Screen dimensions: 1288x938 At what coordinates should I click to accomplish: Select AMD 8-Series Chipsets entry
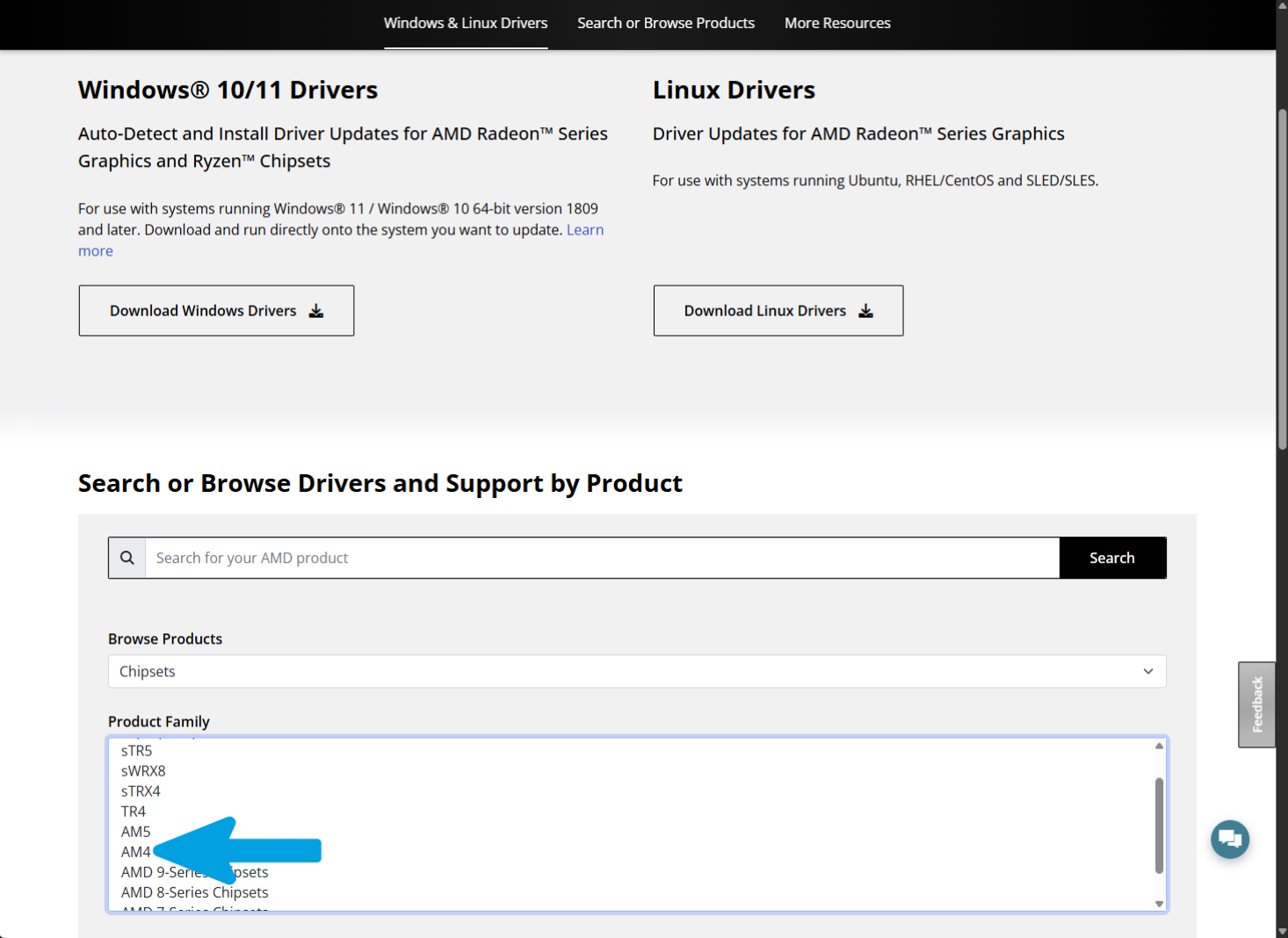195,892
